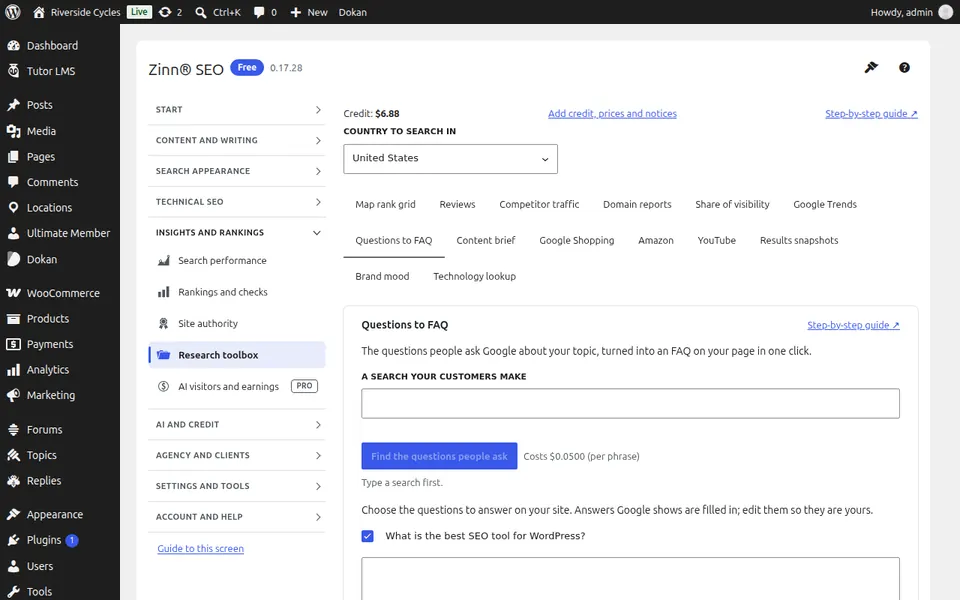Open the Country to search in dropdown

click(450, 159)
